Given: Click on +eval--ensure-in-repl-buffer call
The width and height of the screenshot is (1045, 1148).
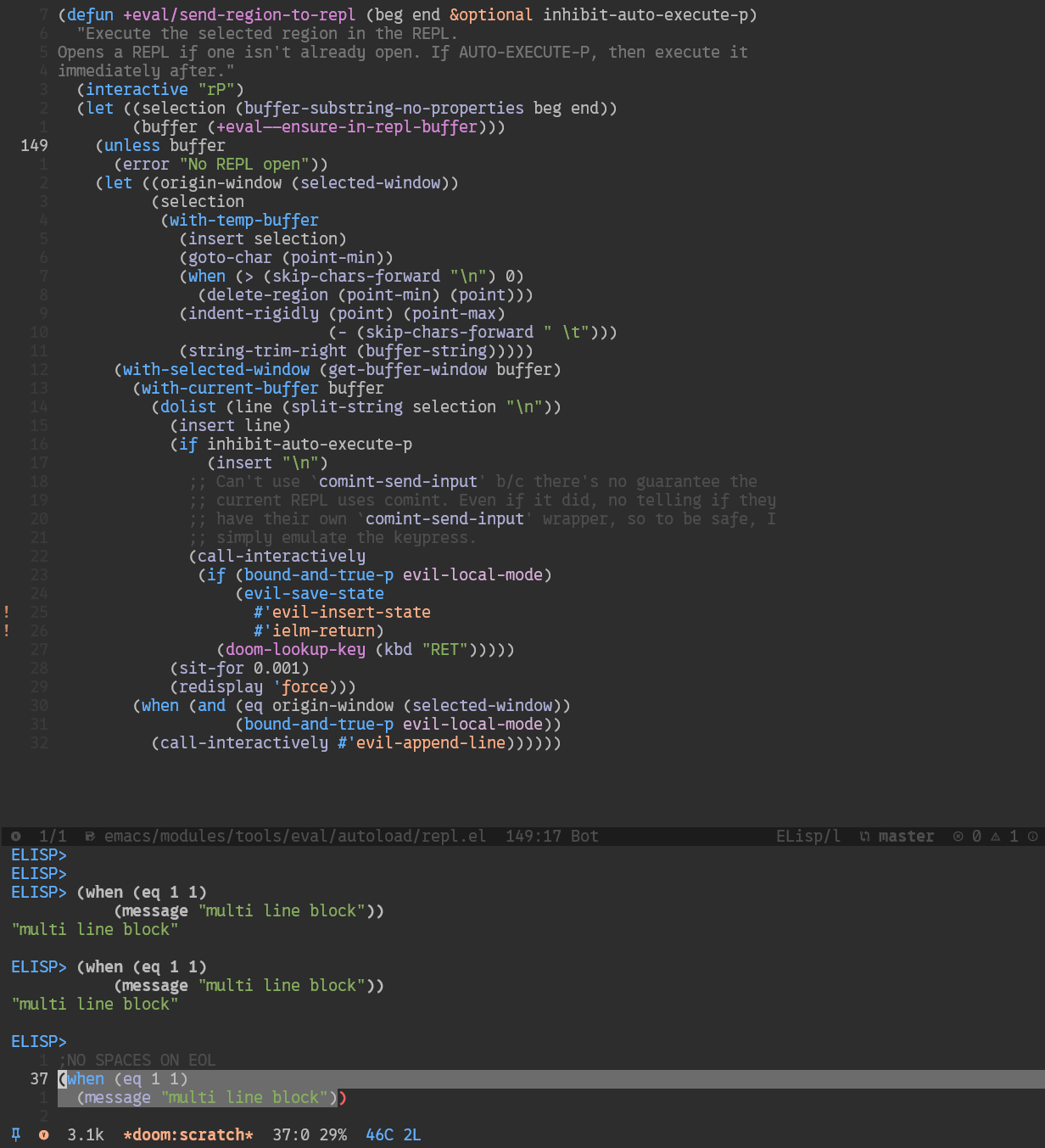Looking at the screenshot, I should pyautogui.click(x=347, y=126).
